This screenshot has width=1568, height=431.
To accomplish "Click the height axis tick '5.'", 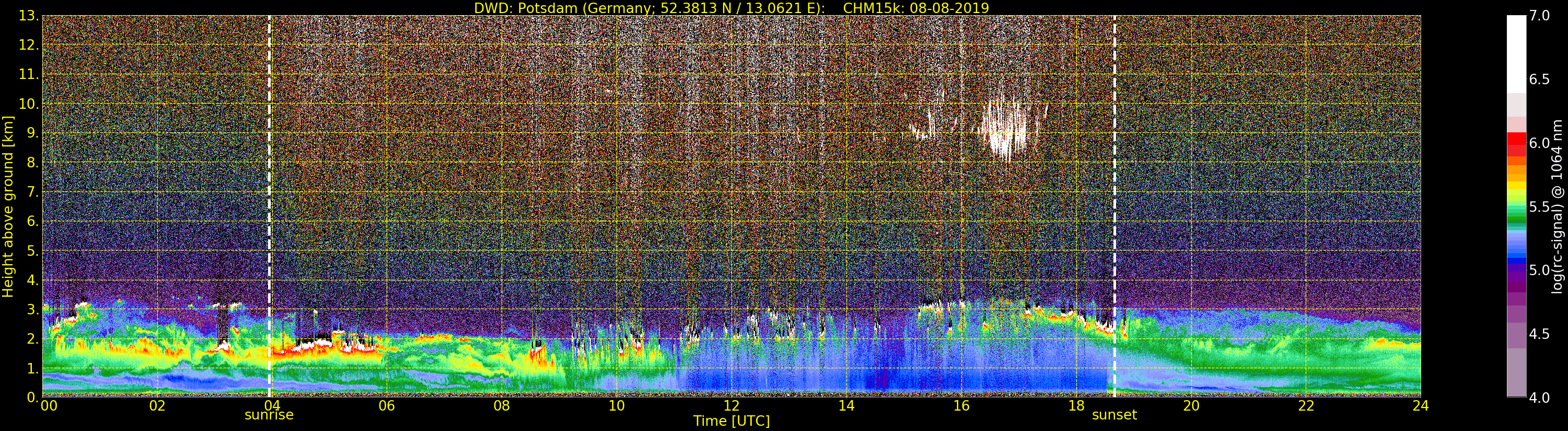I will tap(32, 251).
